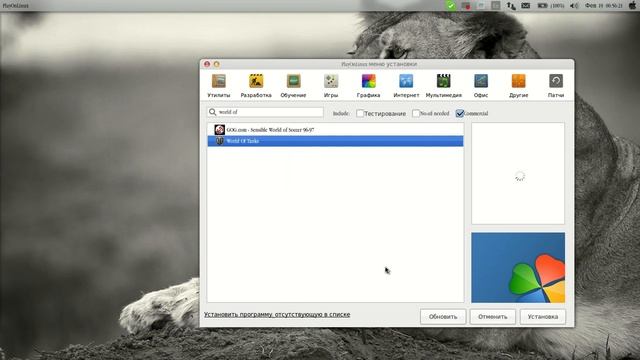
Task: Open the Графика (Graphics) category icon
Action: (369, 81)
